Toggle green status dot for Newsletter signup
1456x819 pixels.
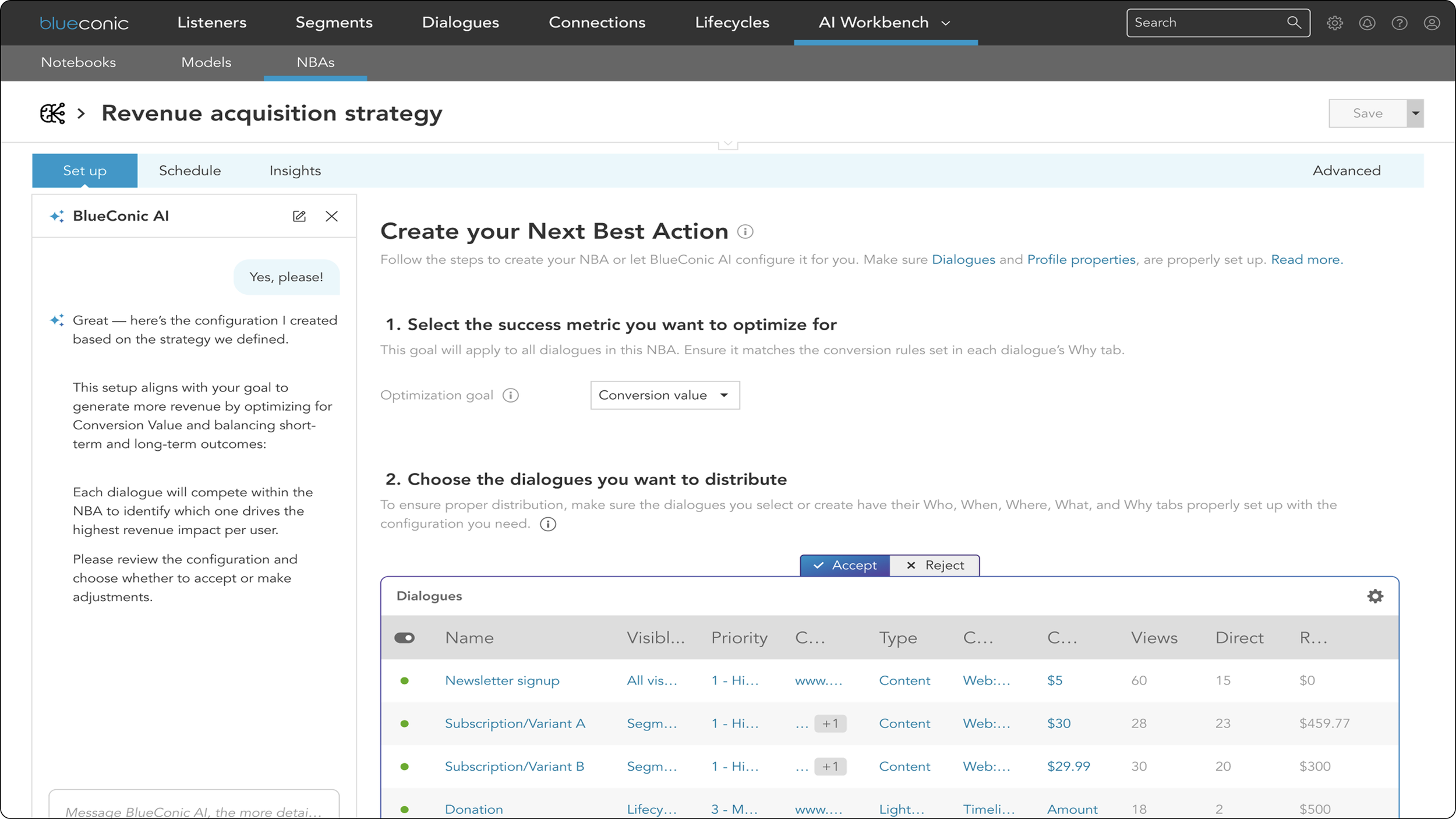[405, 680]
